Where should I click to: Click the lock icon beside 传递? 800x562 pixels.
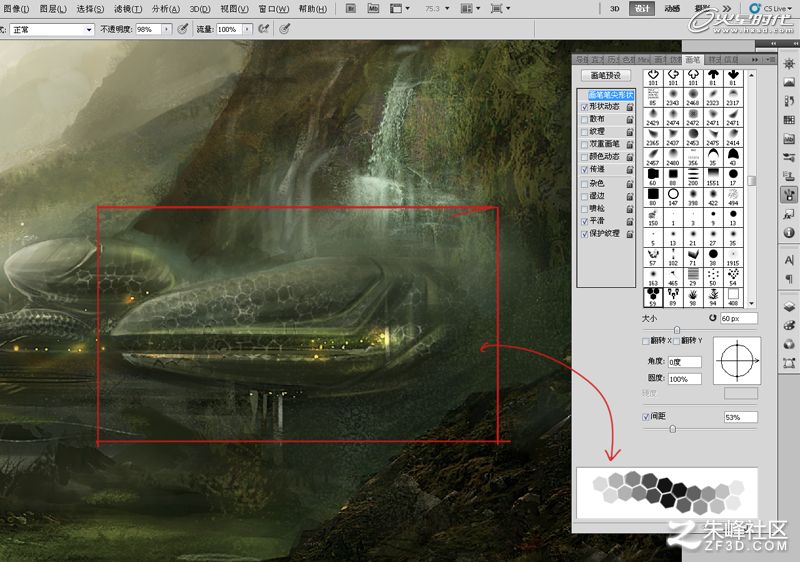[x=630, y=169]
